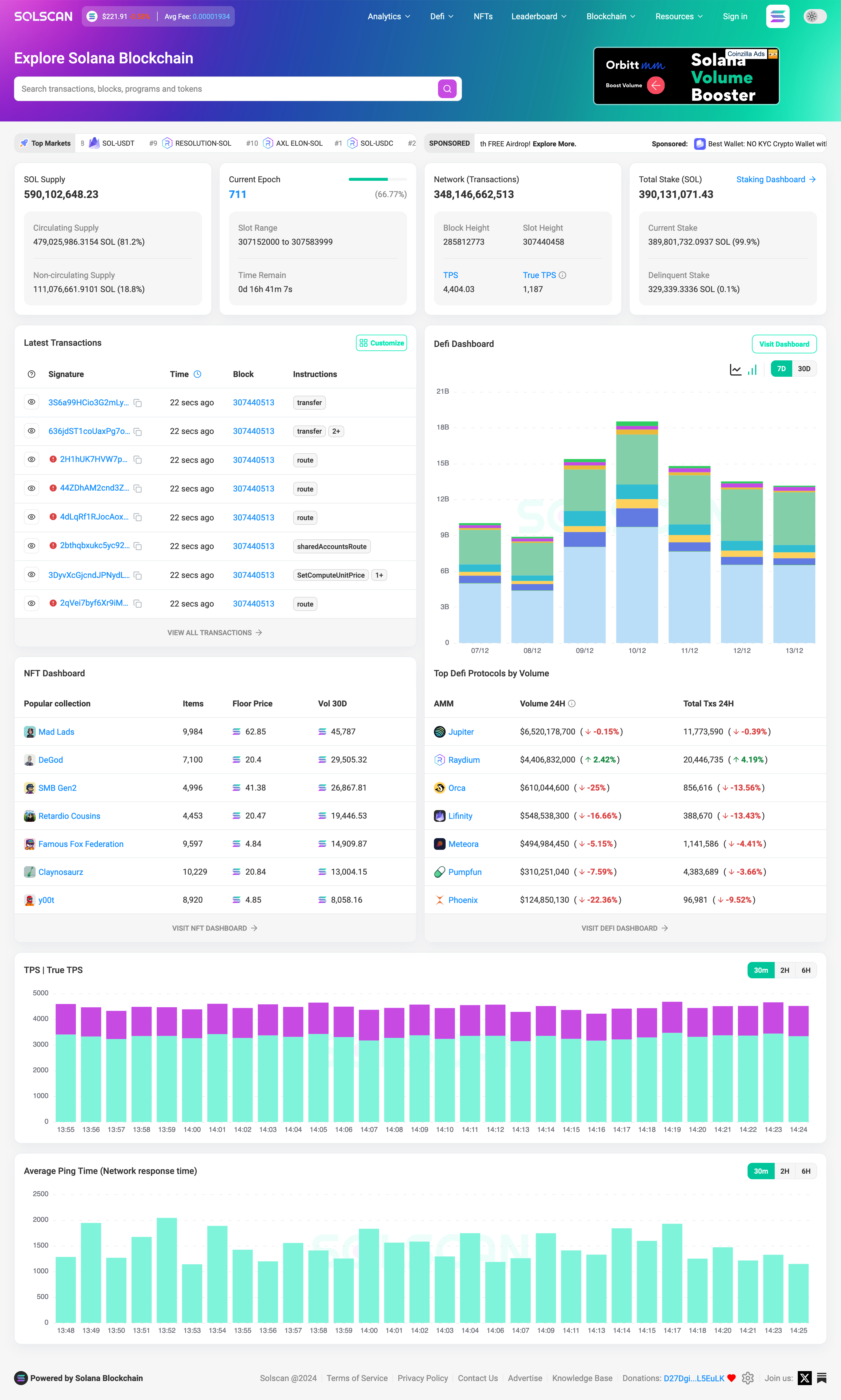This screenshot has height=1400, width=841.
Task: Toggle eye preview for 2H1hUK7HVW7p transaction
Action: [32, 459]
